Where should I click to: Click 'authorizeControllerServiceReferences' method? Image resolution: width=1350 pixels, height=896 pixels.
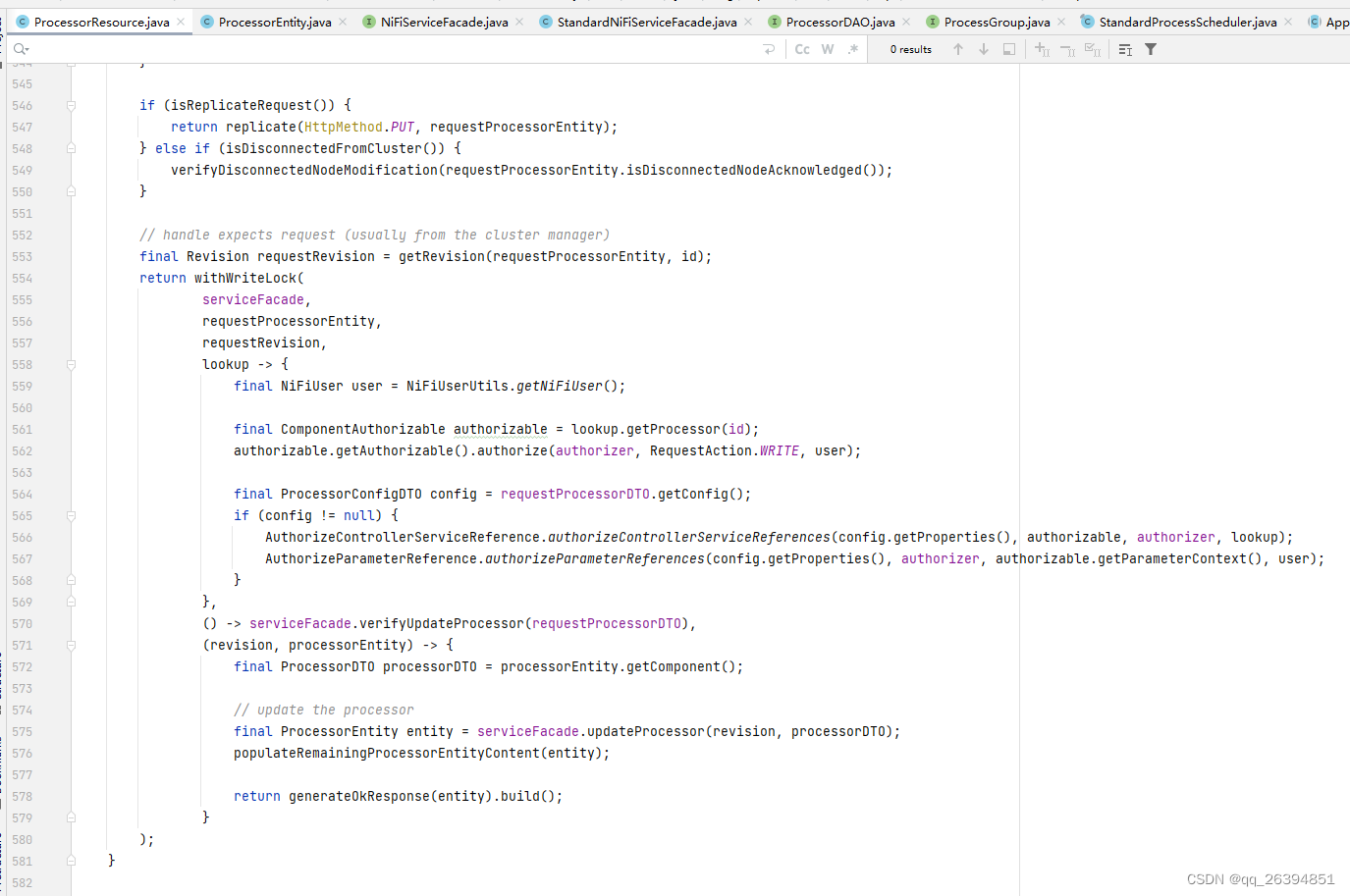coord(689,537)
